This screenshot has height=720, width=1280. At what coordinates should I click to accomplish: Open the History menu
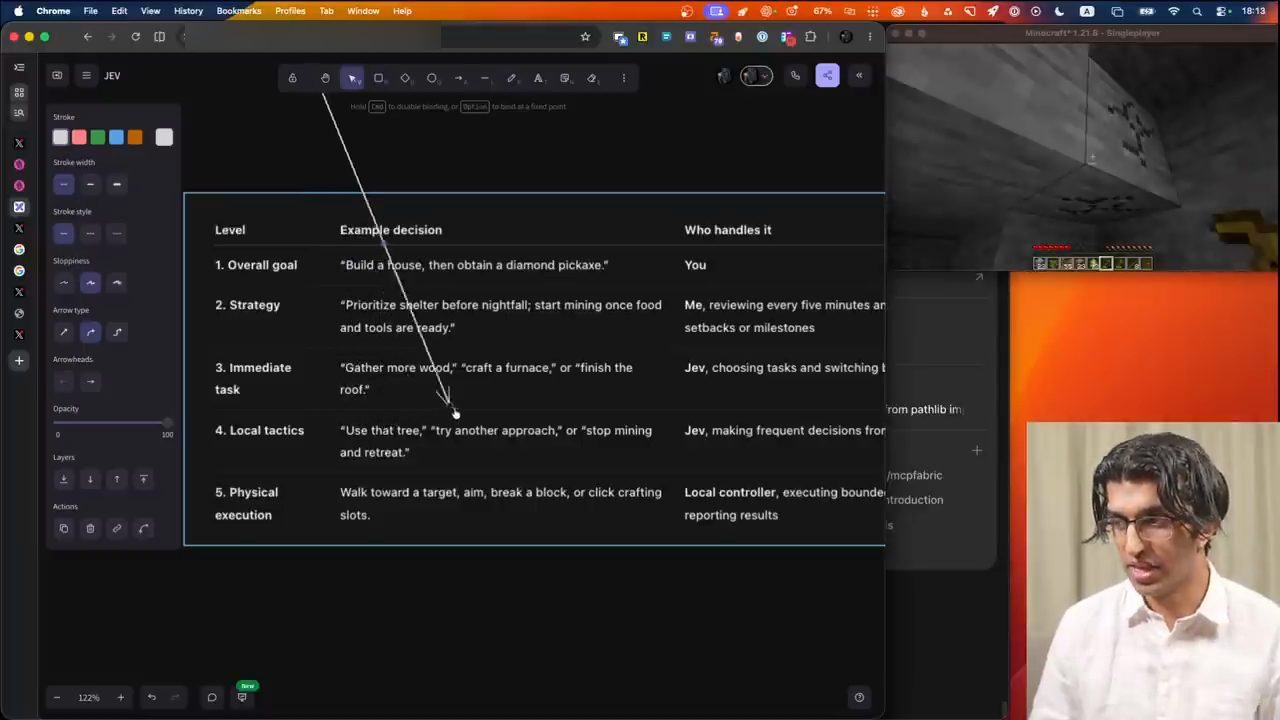[188, 11]
